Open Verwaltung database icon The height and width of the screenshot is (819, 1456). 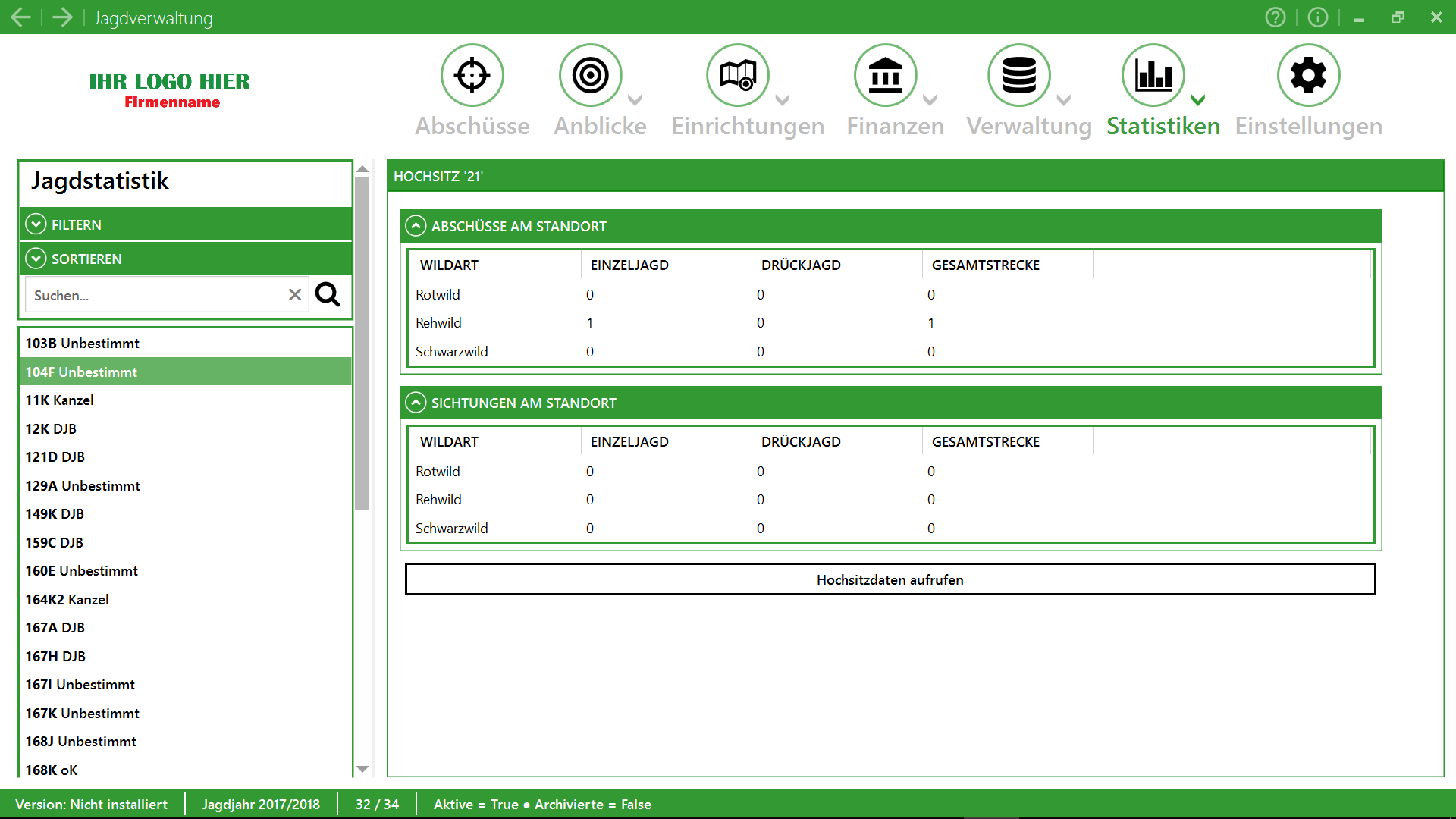pos(1018,75)
